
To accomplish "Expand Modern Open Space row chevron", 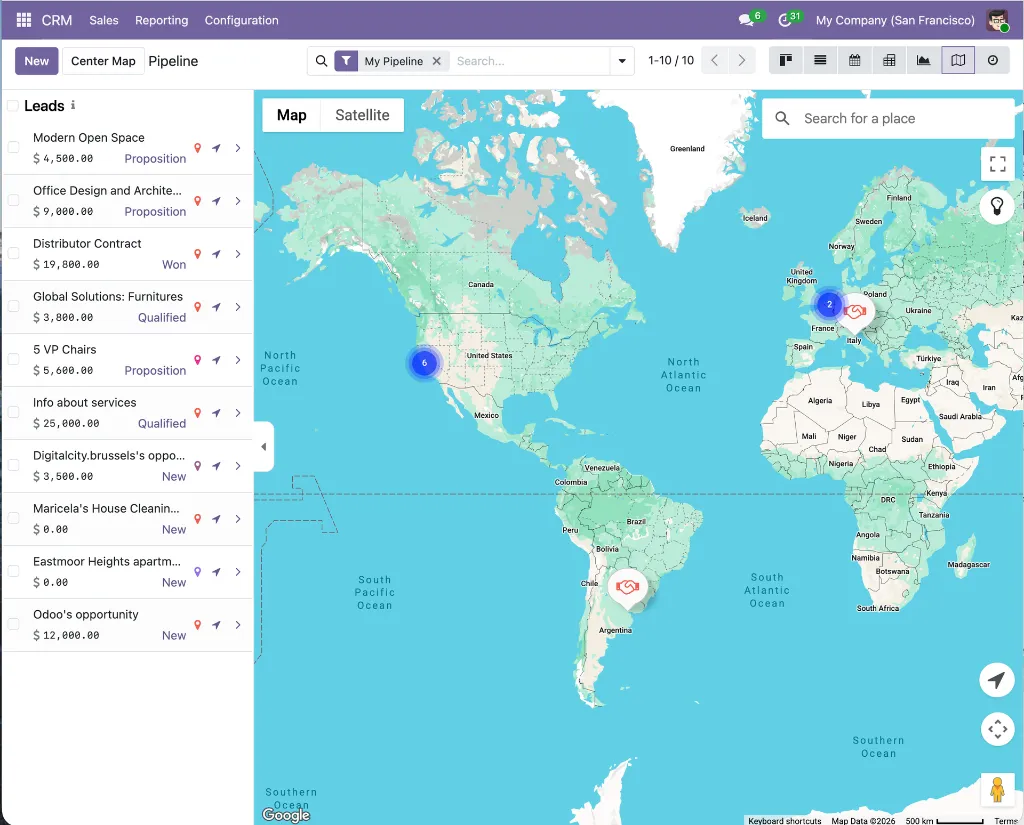I will (238, 148).
